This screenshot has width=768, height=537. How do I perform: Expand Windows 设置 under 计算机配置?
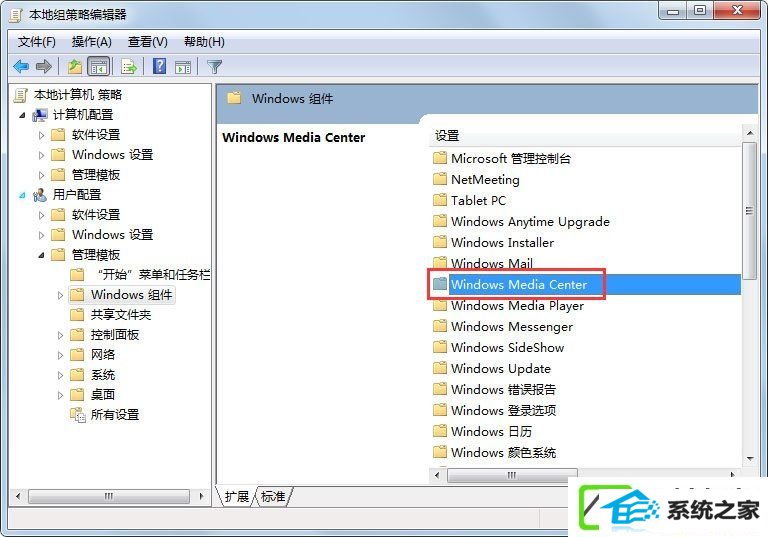[42, 155]
